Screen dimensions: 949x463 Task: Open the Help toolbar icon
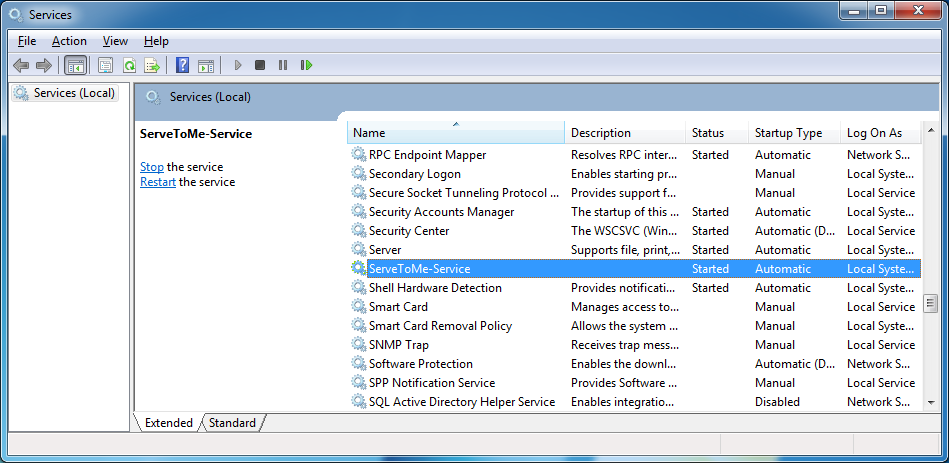click(182, 65)
